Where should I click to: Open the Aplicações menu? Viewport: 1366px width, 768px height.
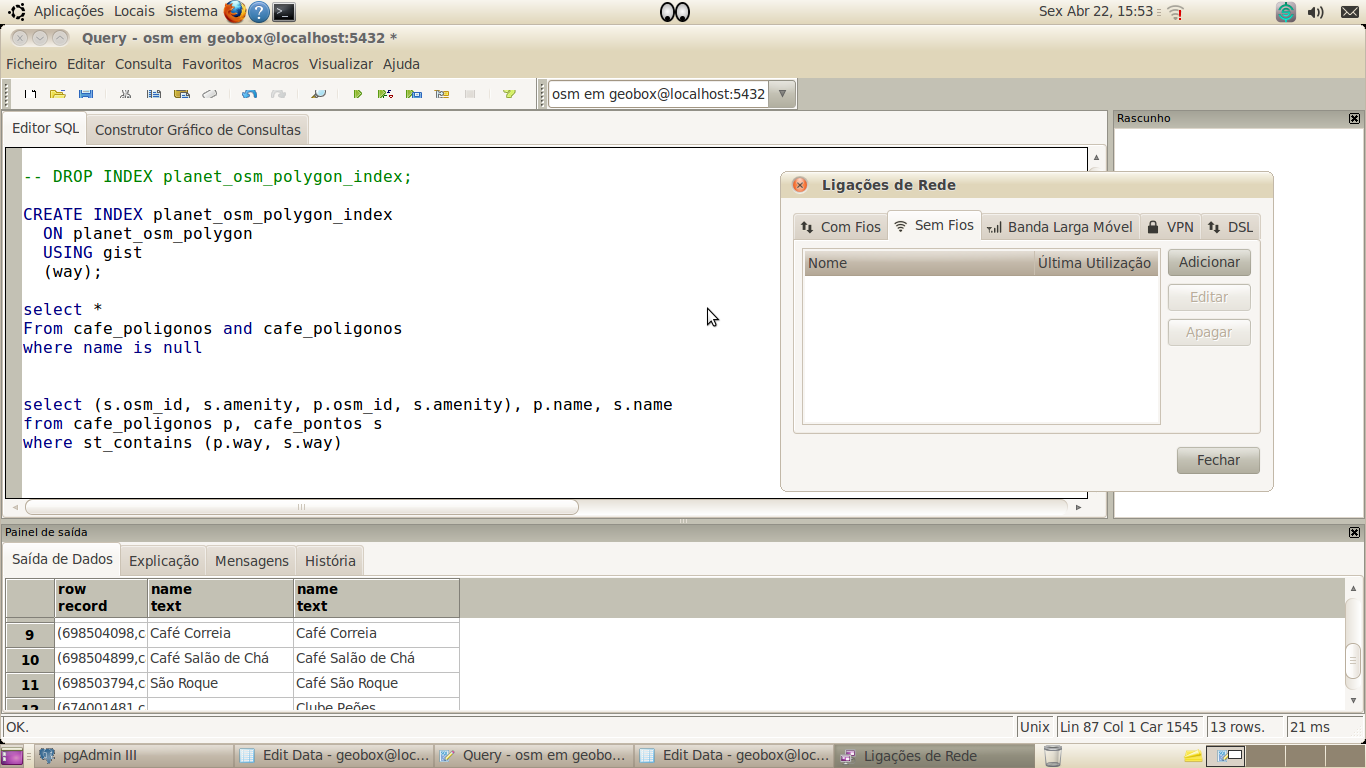tap(69, 12)
